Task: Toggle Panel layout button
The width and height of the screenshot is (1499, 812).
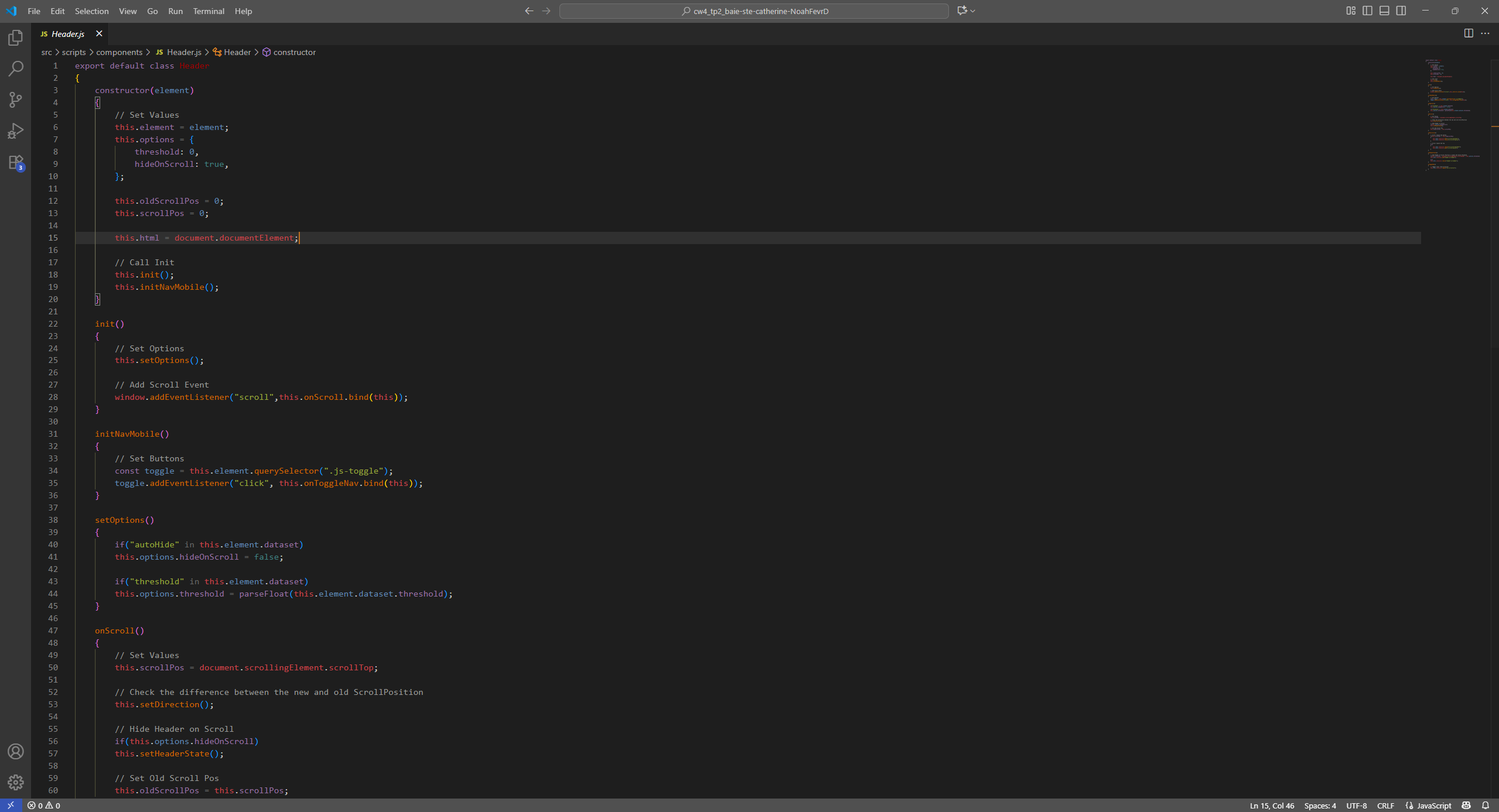Action: [1384, 11]
